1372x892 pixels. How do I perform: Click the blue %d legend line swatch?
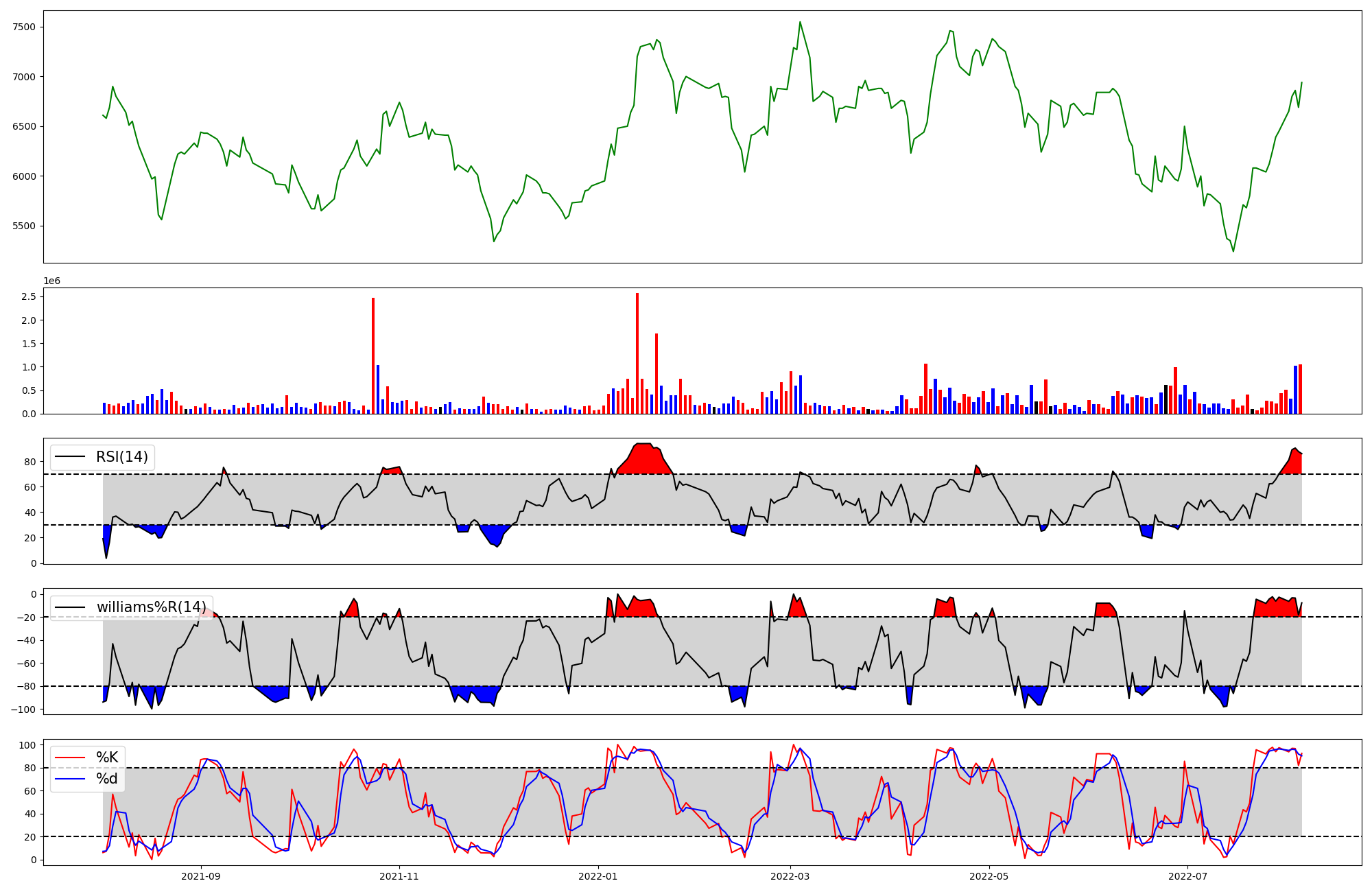pos(70,779)
